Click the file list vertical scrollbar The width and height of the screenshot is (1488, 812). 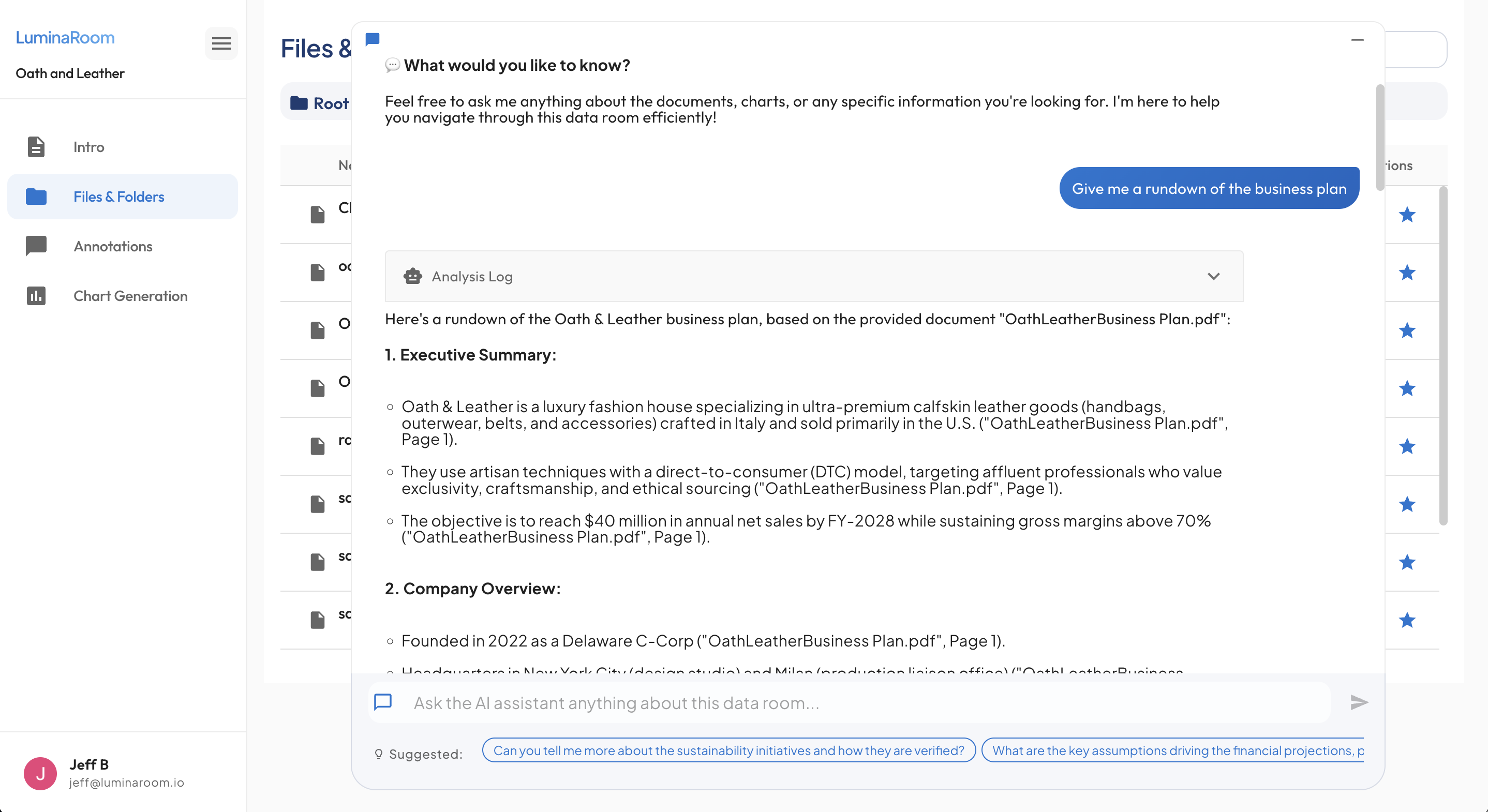click(x=1443, y=356)
